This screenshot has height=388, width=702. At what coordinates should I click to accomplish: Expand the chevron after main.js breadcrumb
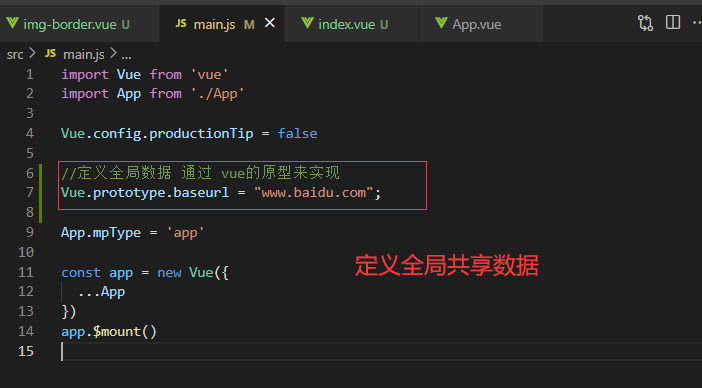coord(113,54)
